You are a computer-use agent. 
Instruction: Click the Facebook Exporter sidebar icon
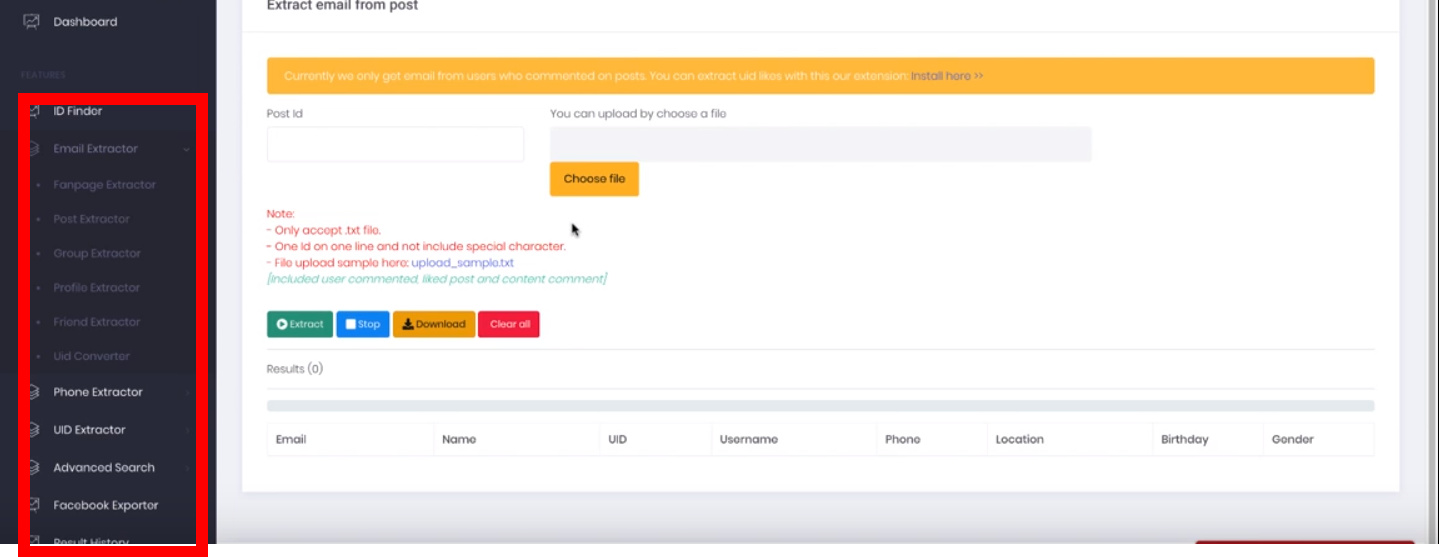pyautogui.click(x=33, y=505)
